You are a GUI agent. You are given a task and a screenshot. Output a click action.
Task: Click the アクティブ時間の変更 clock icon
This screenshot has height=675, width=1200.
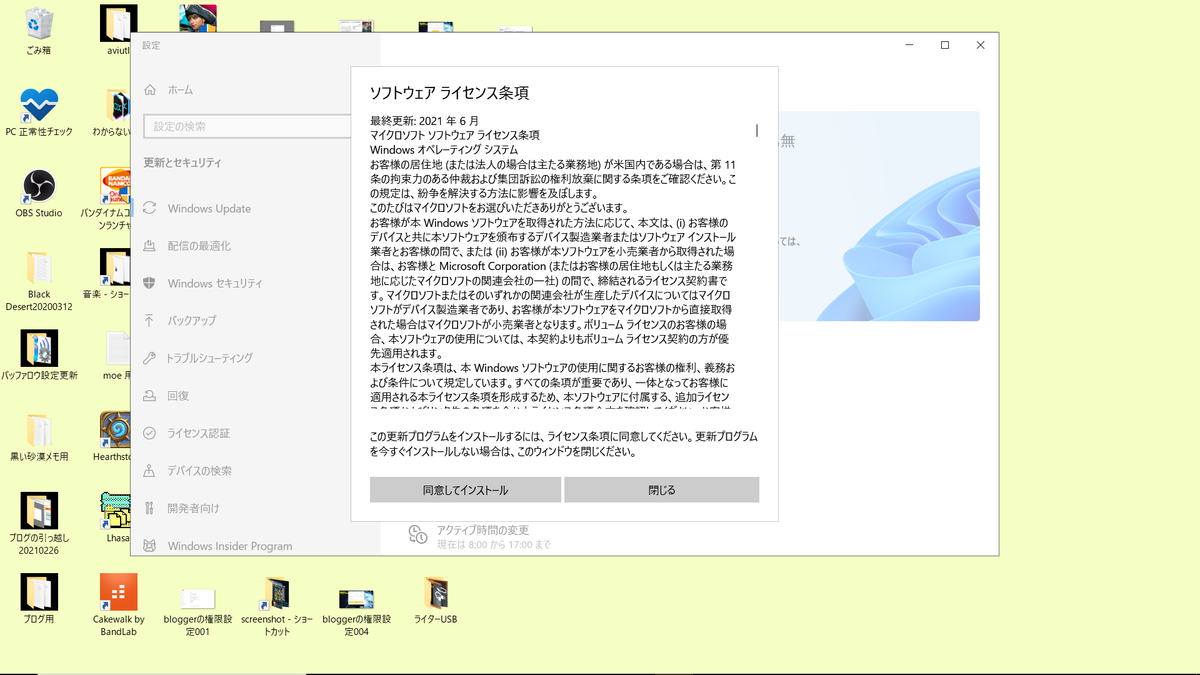418,535
